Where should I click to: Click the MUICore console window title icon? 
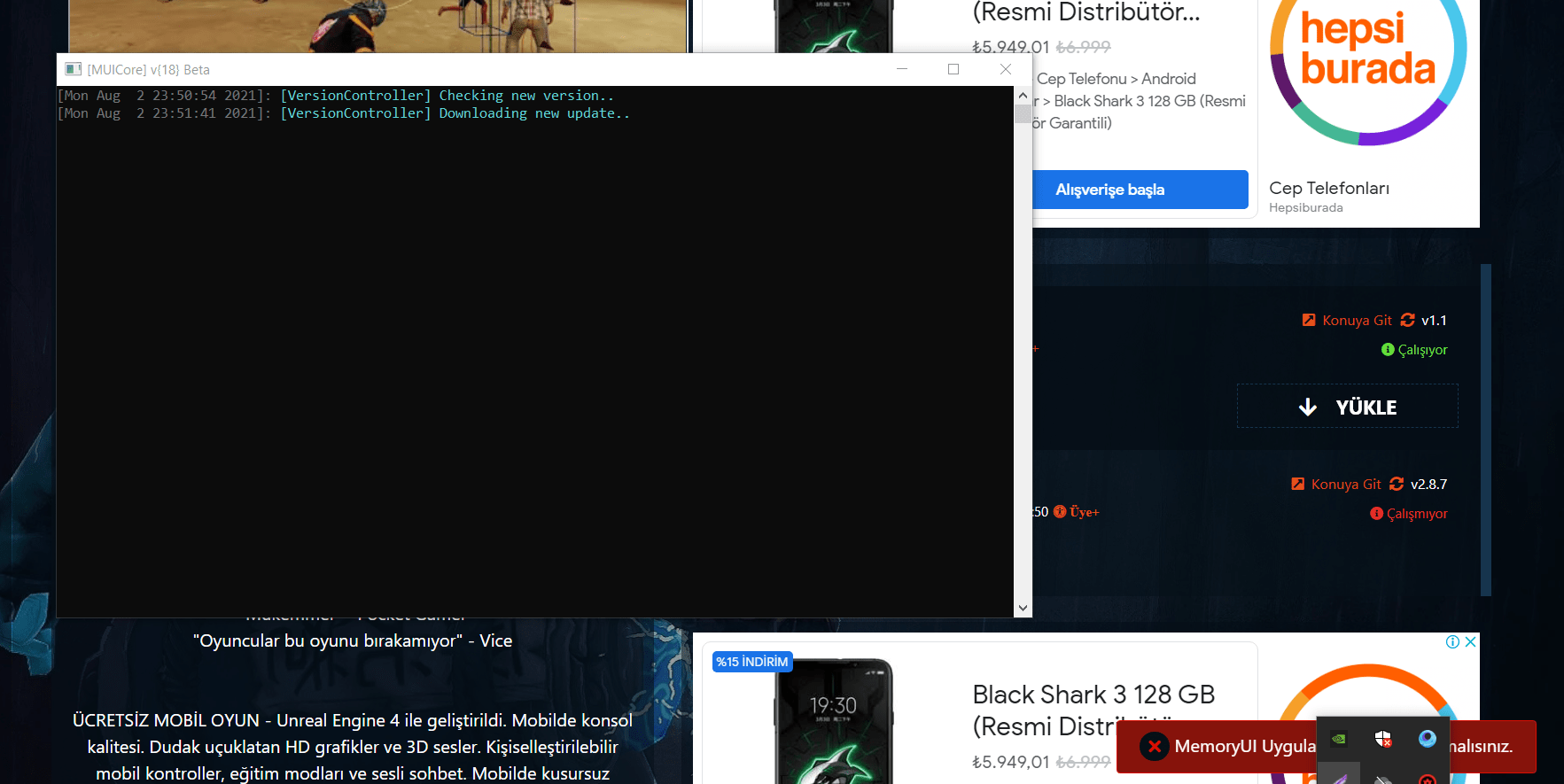(x=74, y=69)
